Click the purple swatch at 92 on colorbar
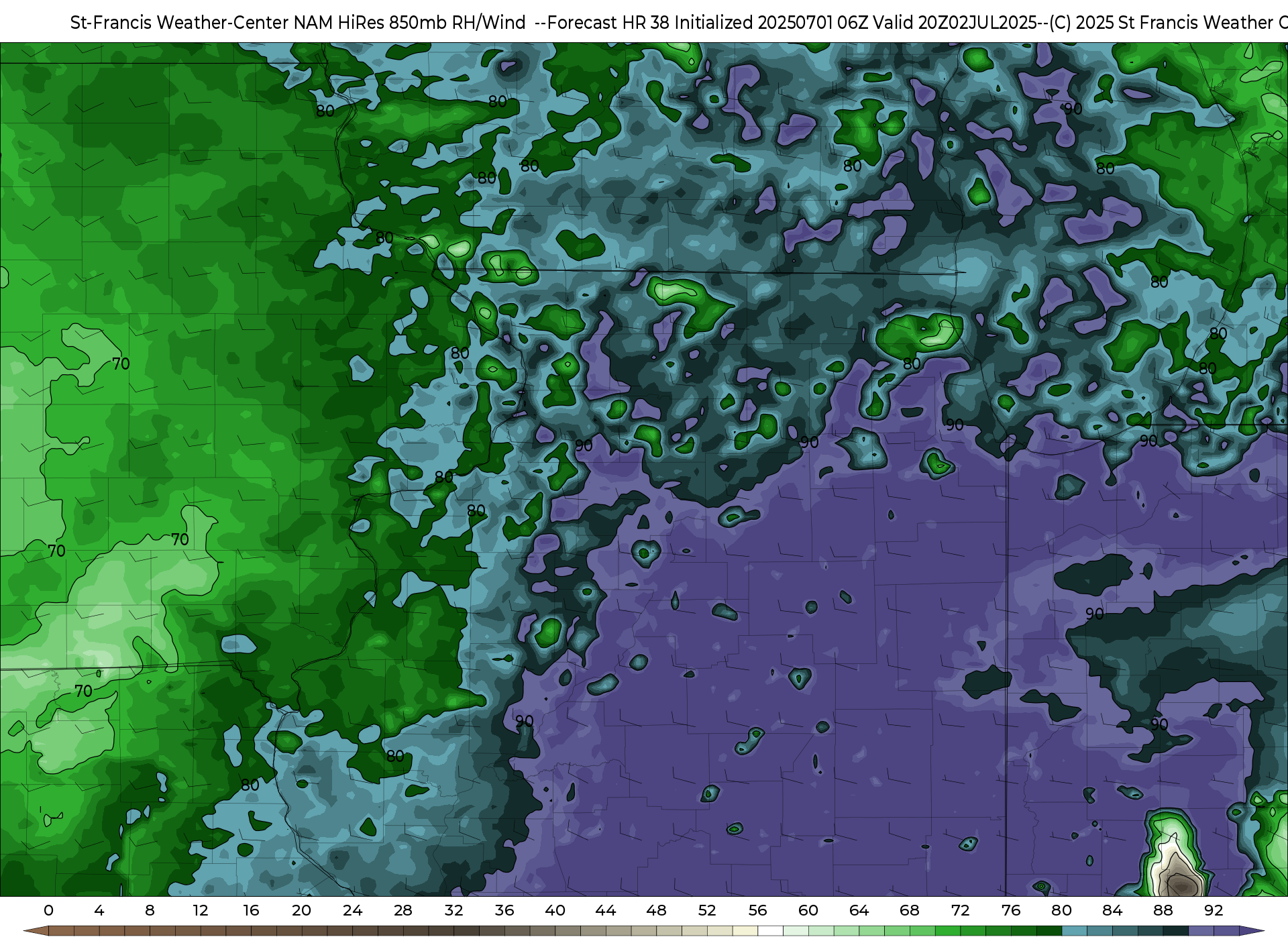 [1226, 931]
